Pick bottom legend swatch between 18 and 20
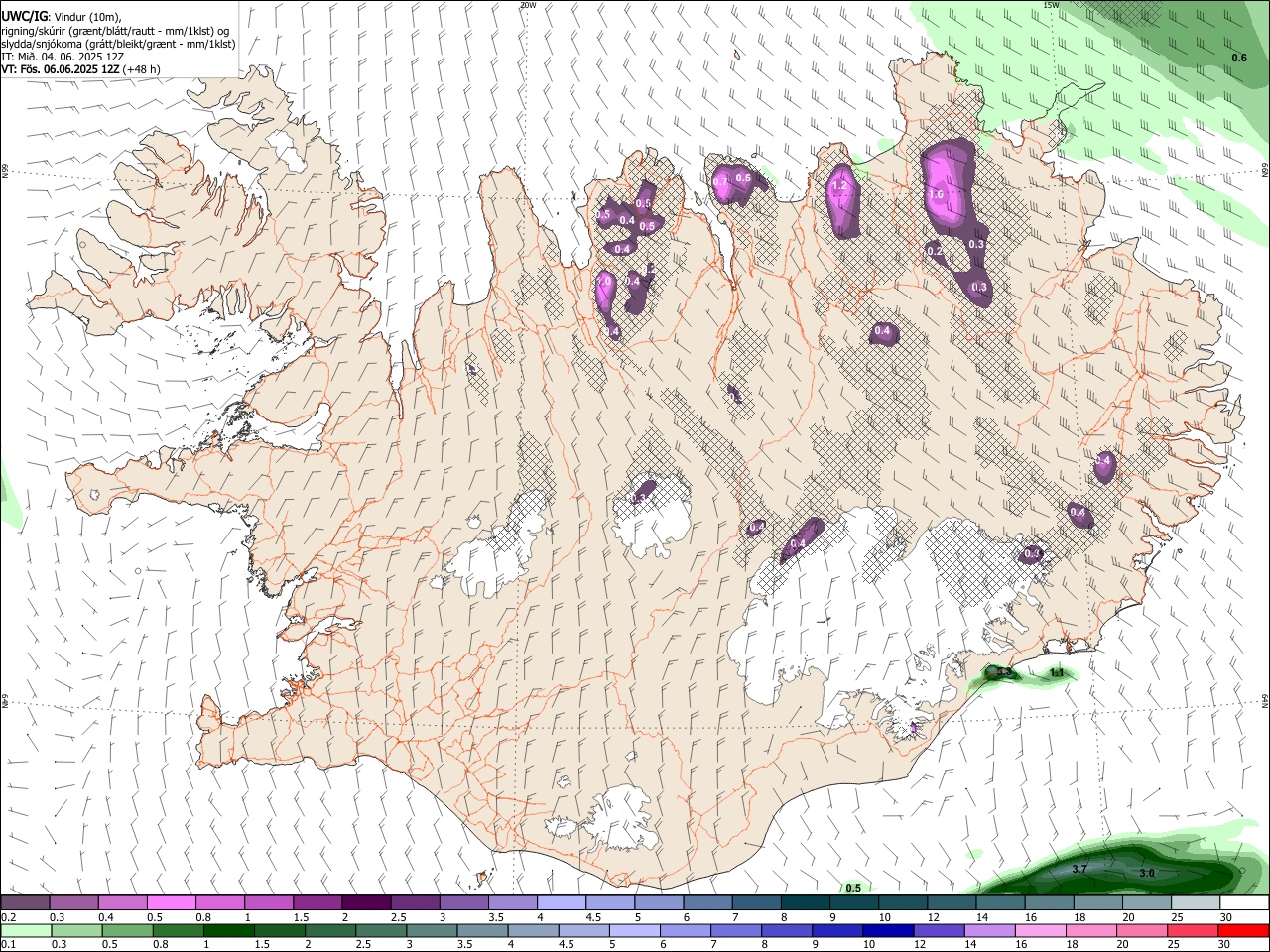The width and height of the screenshot is (1270, 952). pos(1089,930)
